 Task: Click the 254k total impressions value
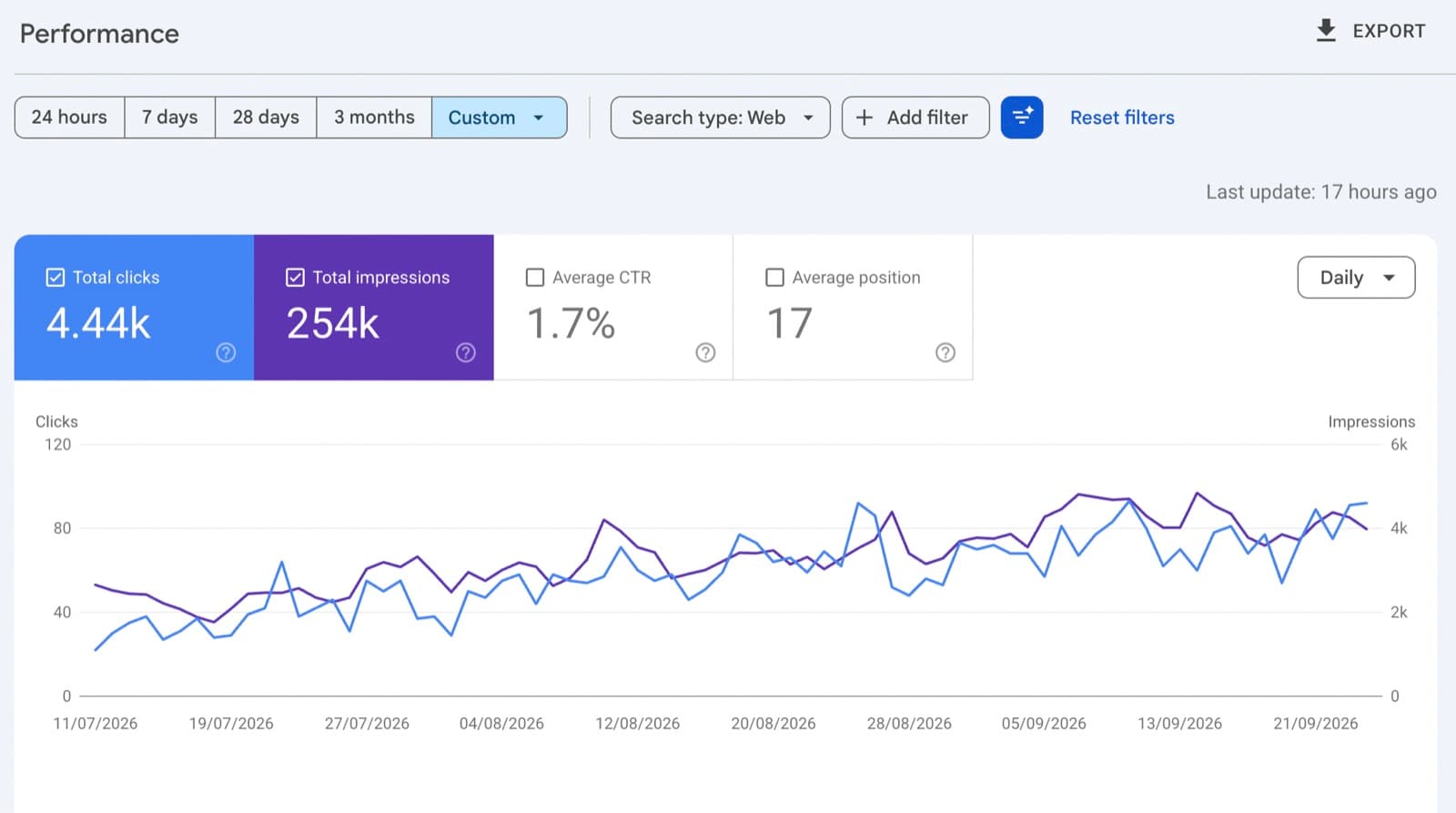(332, 323)
